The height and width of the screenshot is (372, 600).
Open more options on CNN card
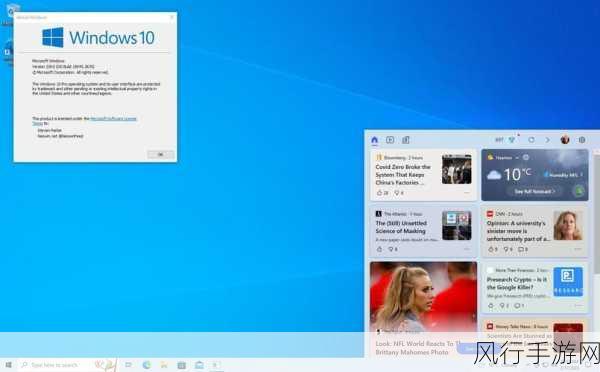pos(578,249)
